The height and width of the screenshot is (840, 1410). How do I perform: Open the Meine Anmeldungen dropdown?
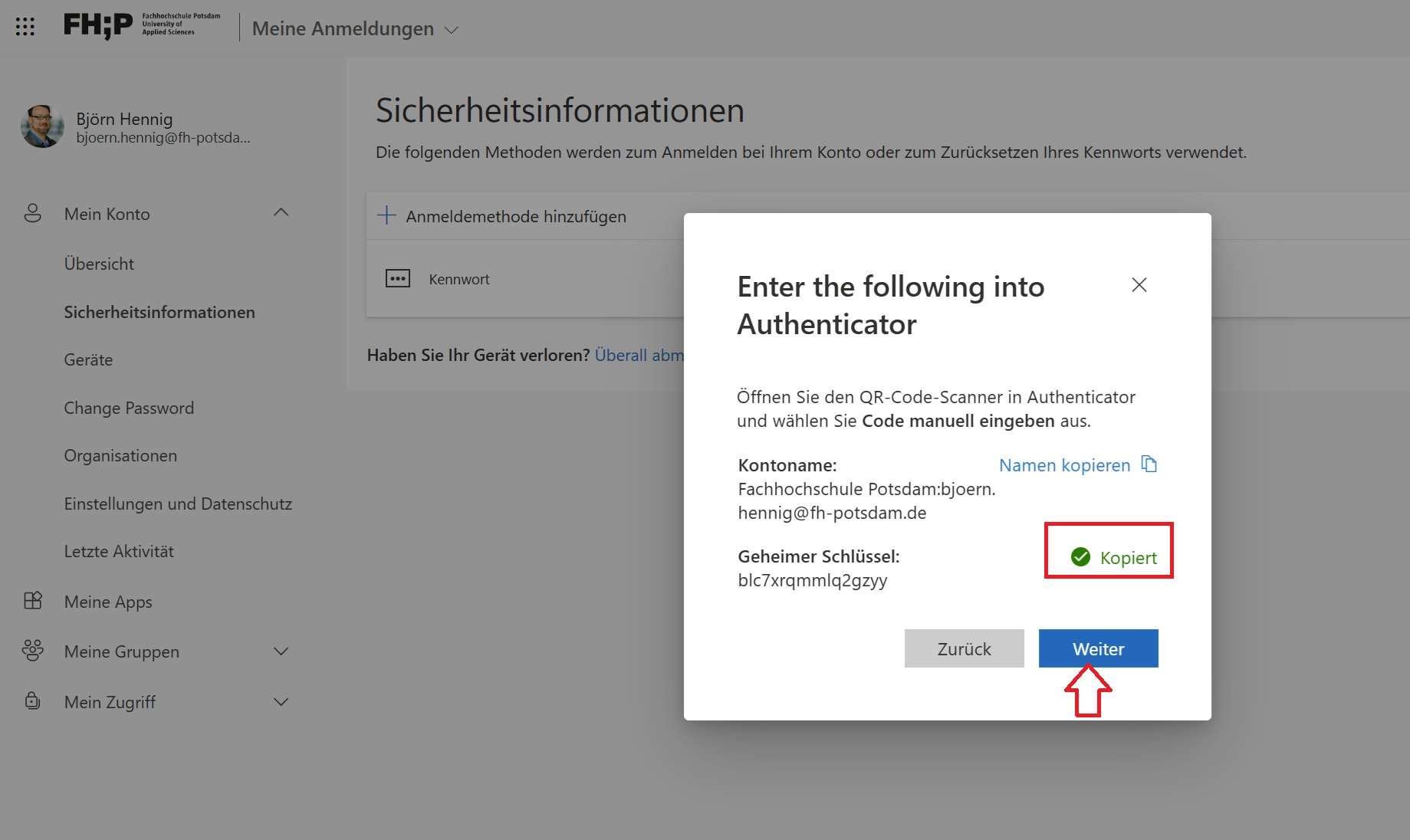click(x=452, y=30)
